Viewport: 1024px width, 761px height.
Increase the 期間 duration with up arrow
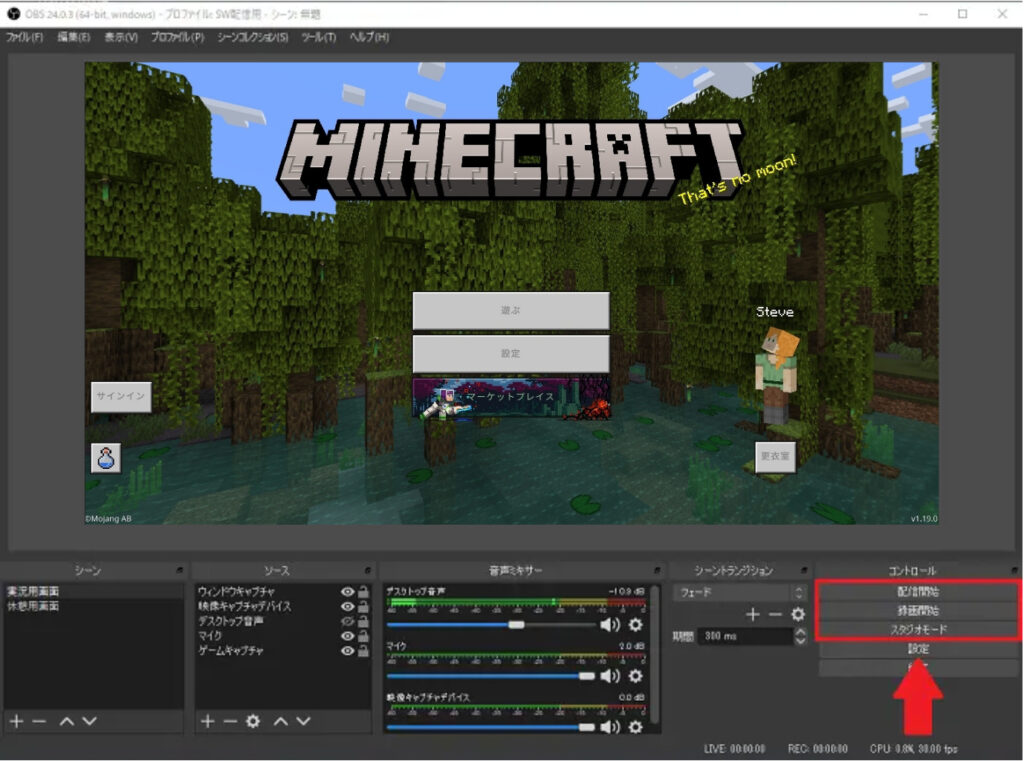click(x=801, y=632)
